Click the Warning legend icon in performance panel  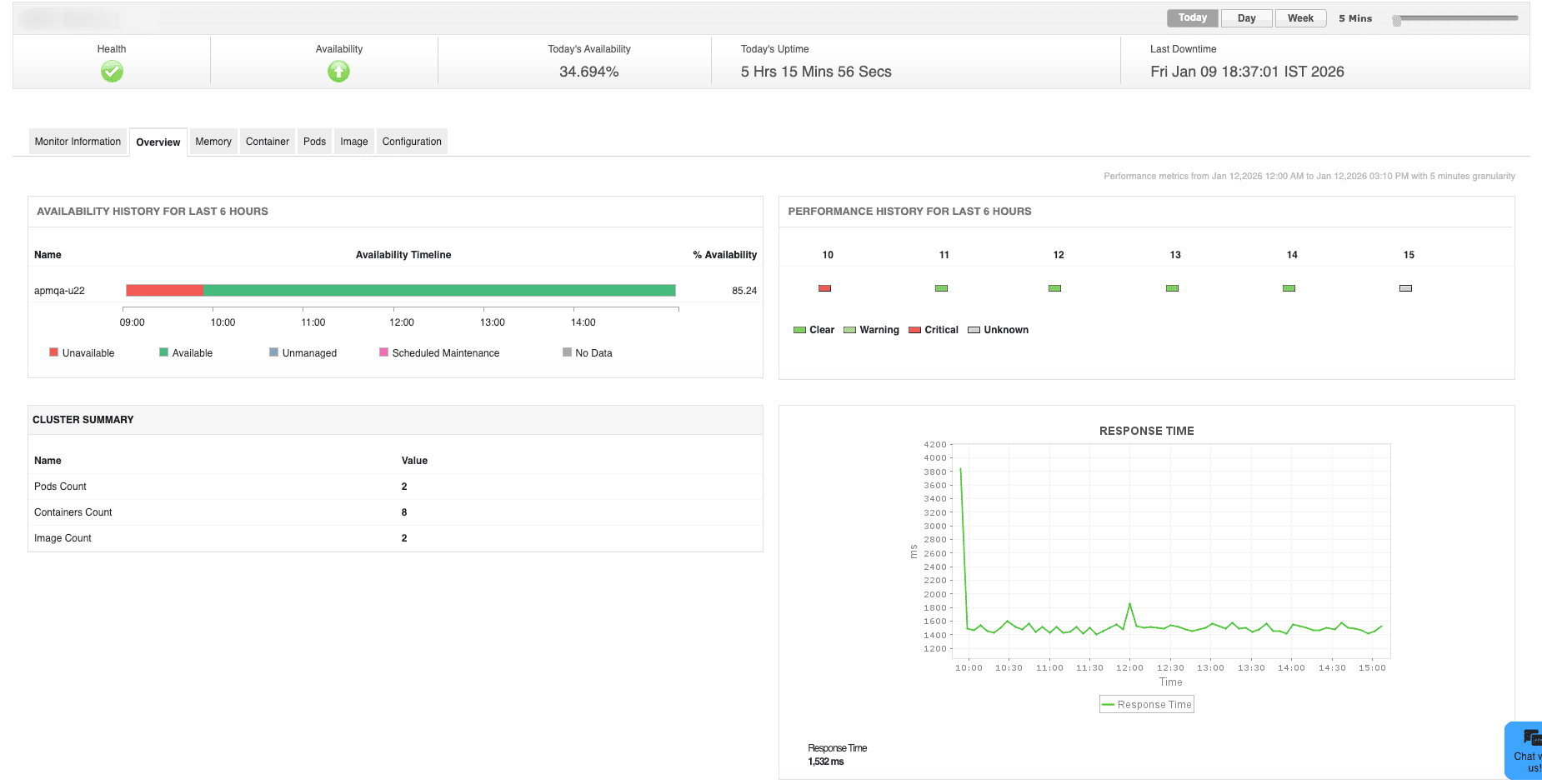click(x=848, y=329)
